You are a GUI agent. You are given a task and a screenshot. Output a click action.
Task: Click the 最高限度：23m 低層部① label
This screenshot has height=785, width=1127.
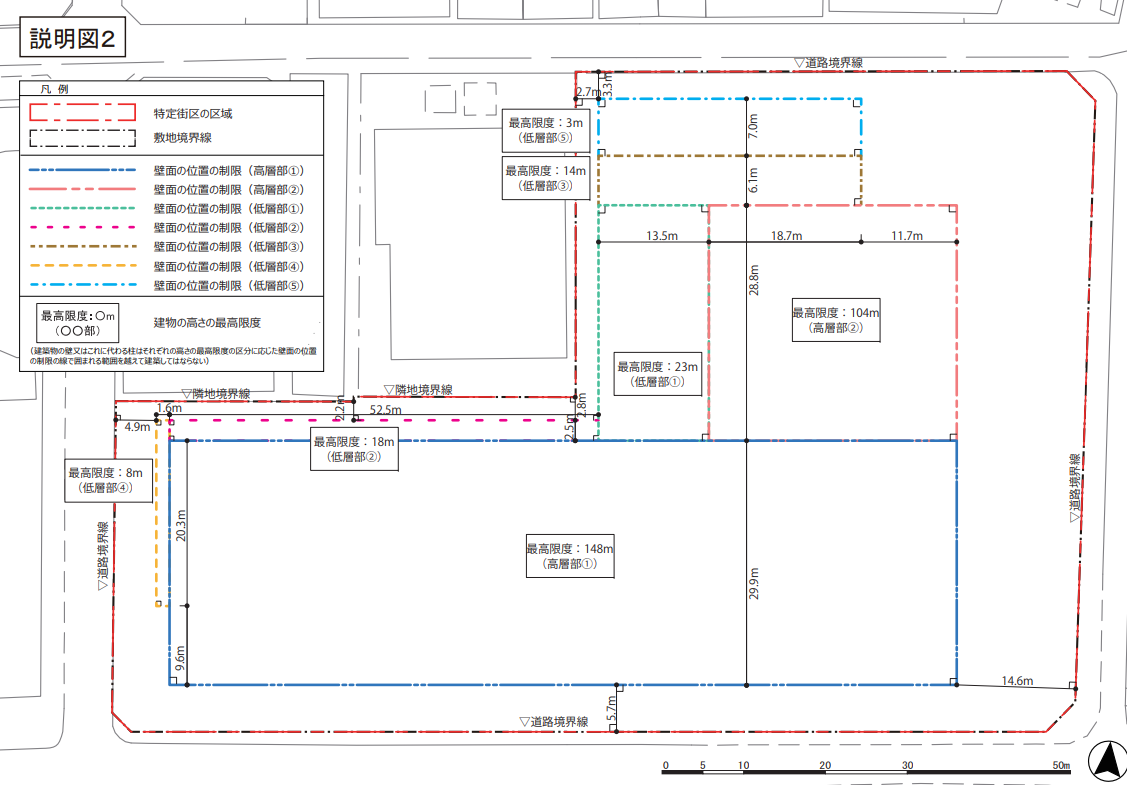tap(658, 375)
